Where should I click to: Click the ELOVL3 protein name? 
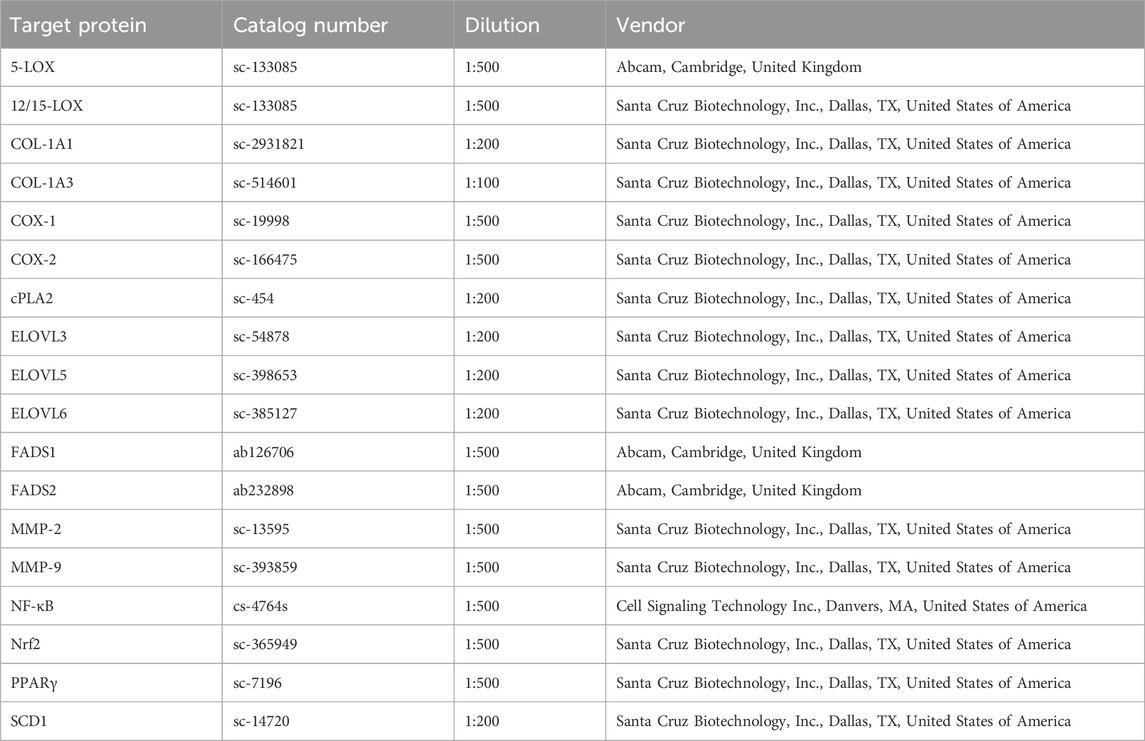39,337
